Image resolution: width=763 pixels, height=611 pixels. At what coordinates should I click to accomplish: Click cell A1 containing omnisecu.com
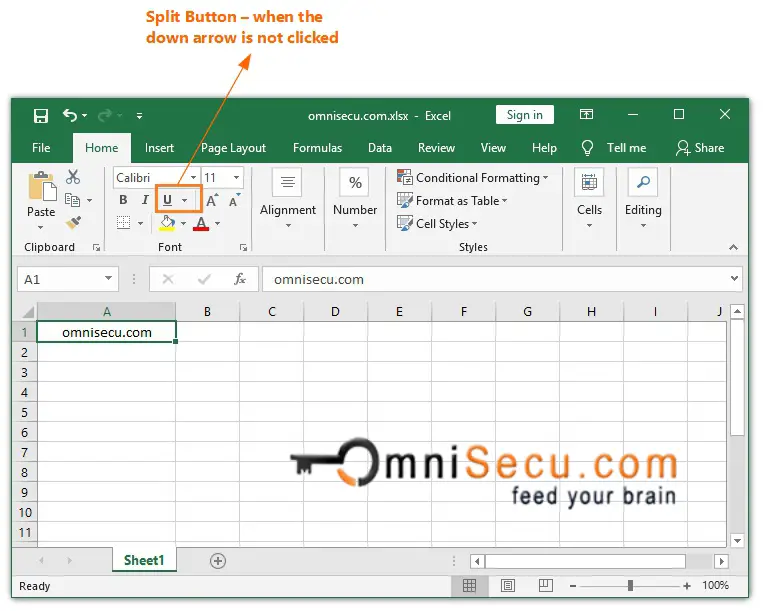[107, 332]
